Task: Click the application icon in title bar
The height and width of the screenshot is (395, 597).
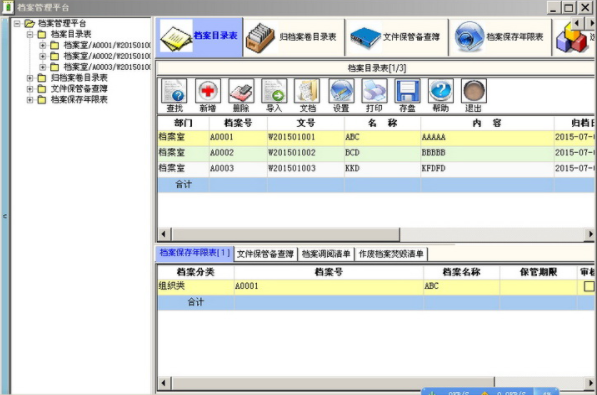Action: pos(7,7)
